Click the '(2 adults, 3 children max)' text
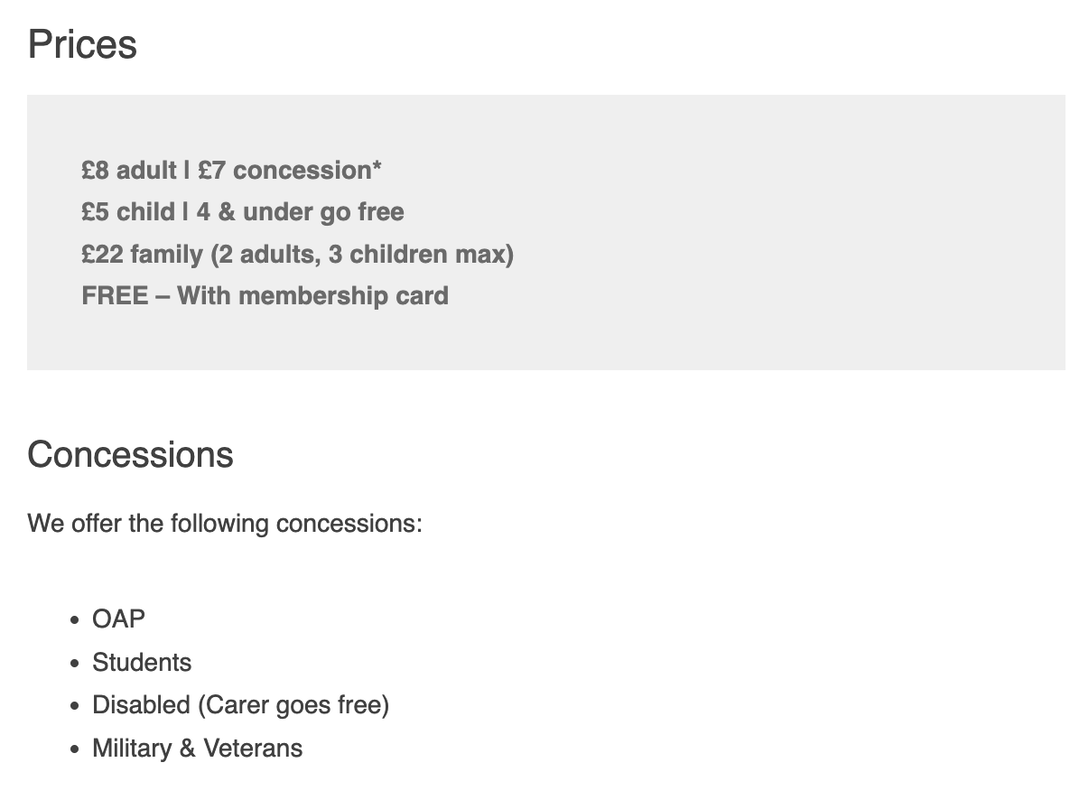The width and height of the screenshot is (1089, 800). pos(362,254)
